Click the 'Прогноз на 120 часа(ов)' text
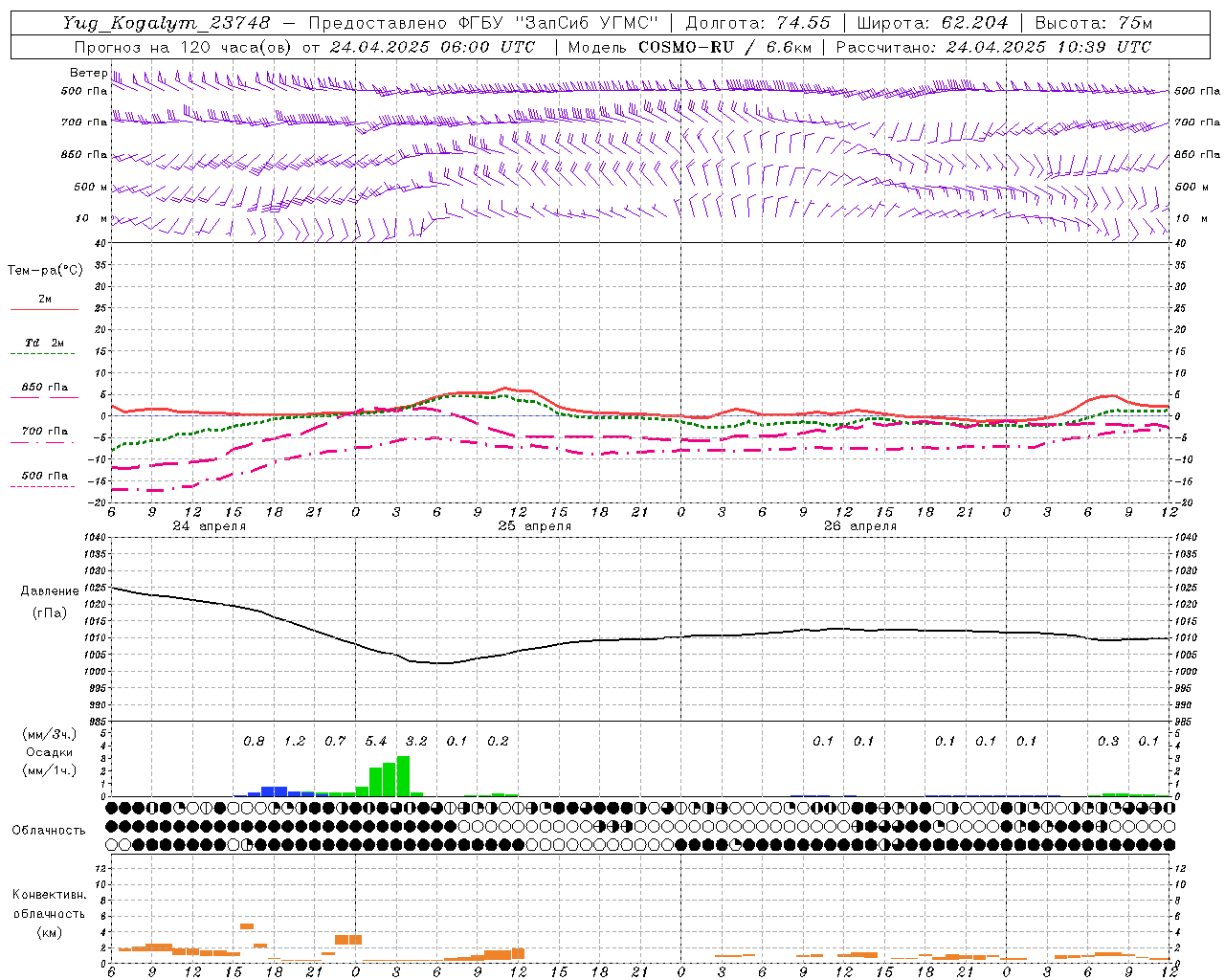 (x=185, y=47)
